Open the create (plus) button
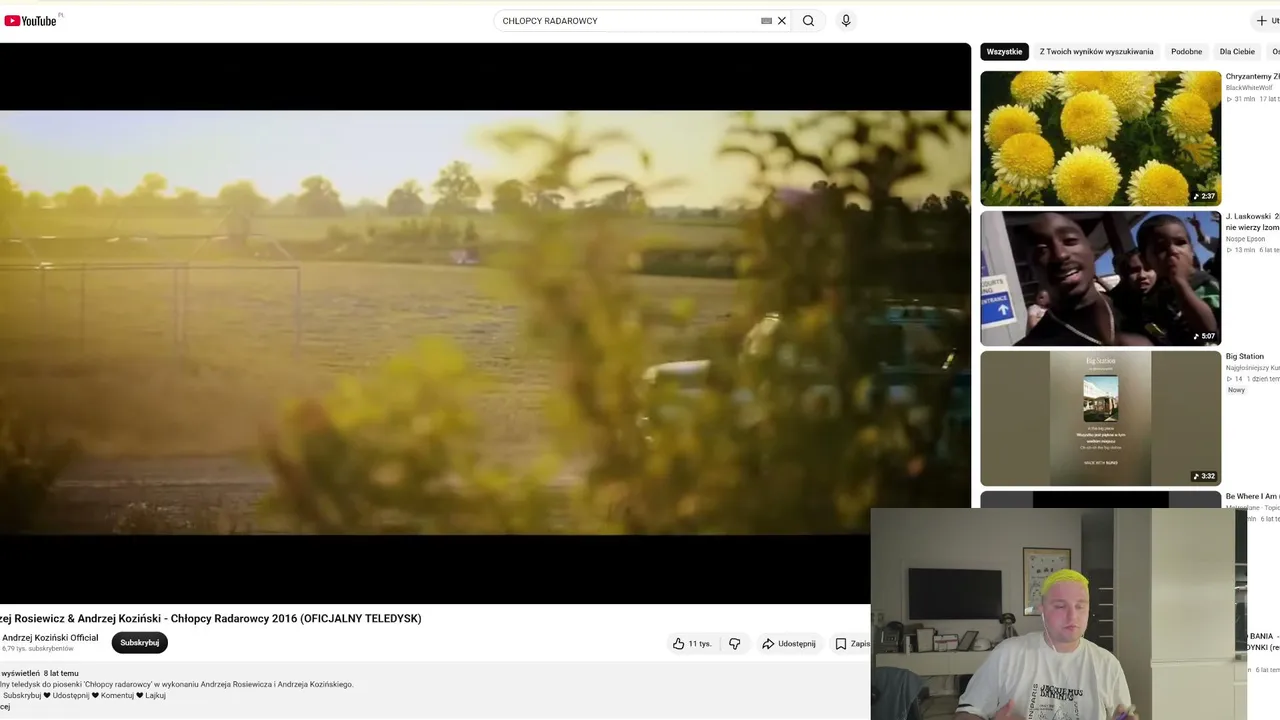The height and width of the screenshot is (720, 1280). 1266,21
